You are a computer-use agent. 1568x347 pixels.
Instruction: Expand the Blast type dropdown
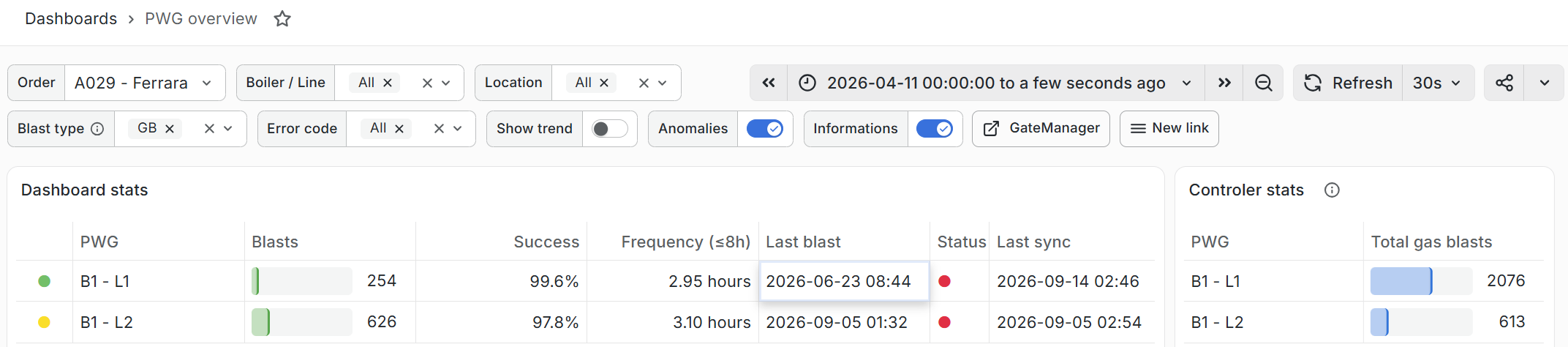[228, 128]
